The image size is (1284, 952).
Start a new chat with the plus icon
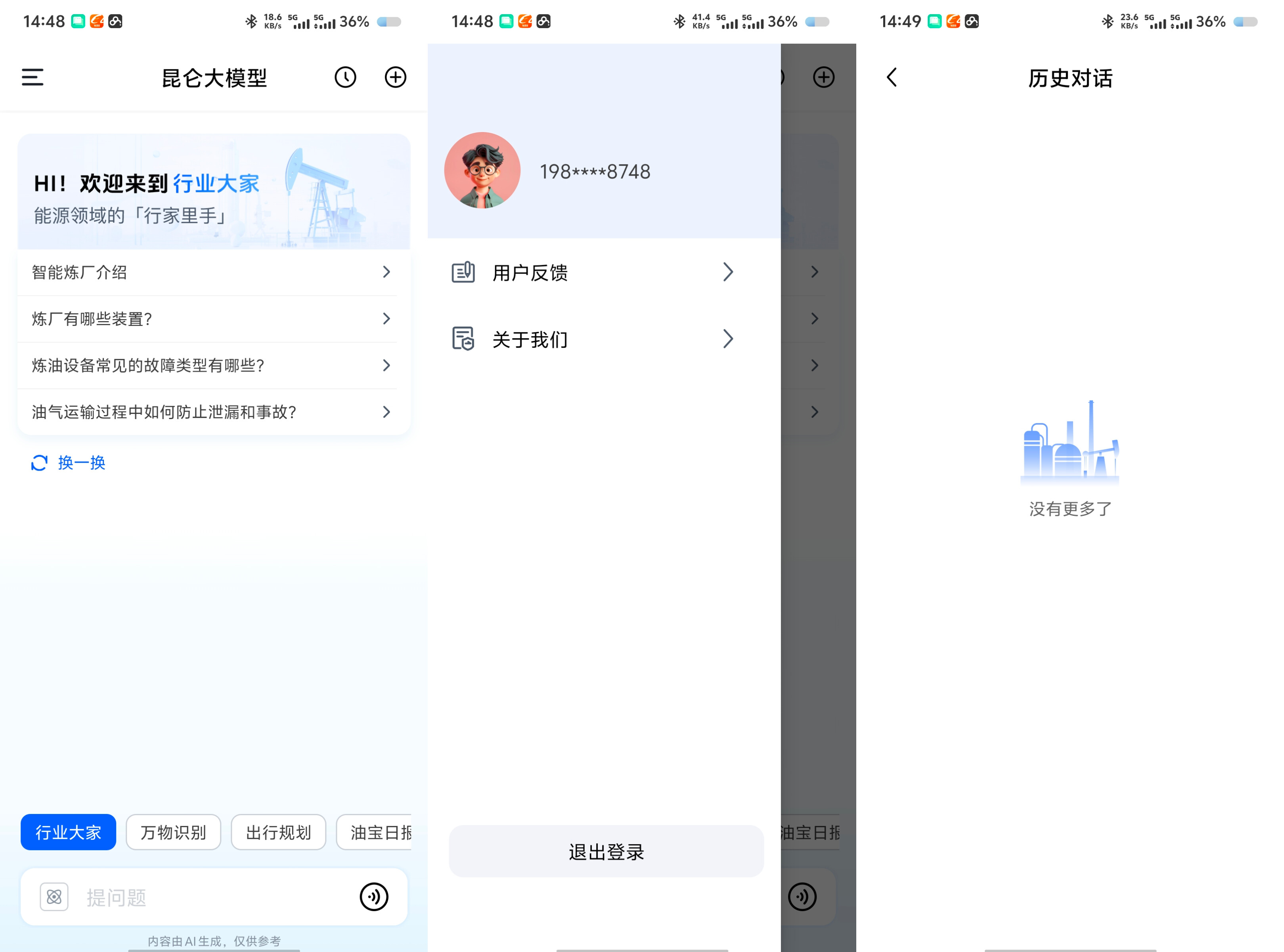[395, 77]
